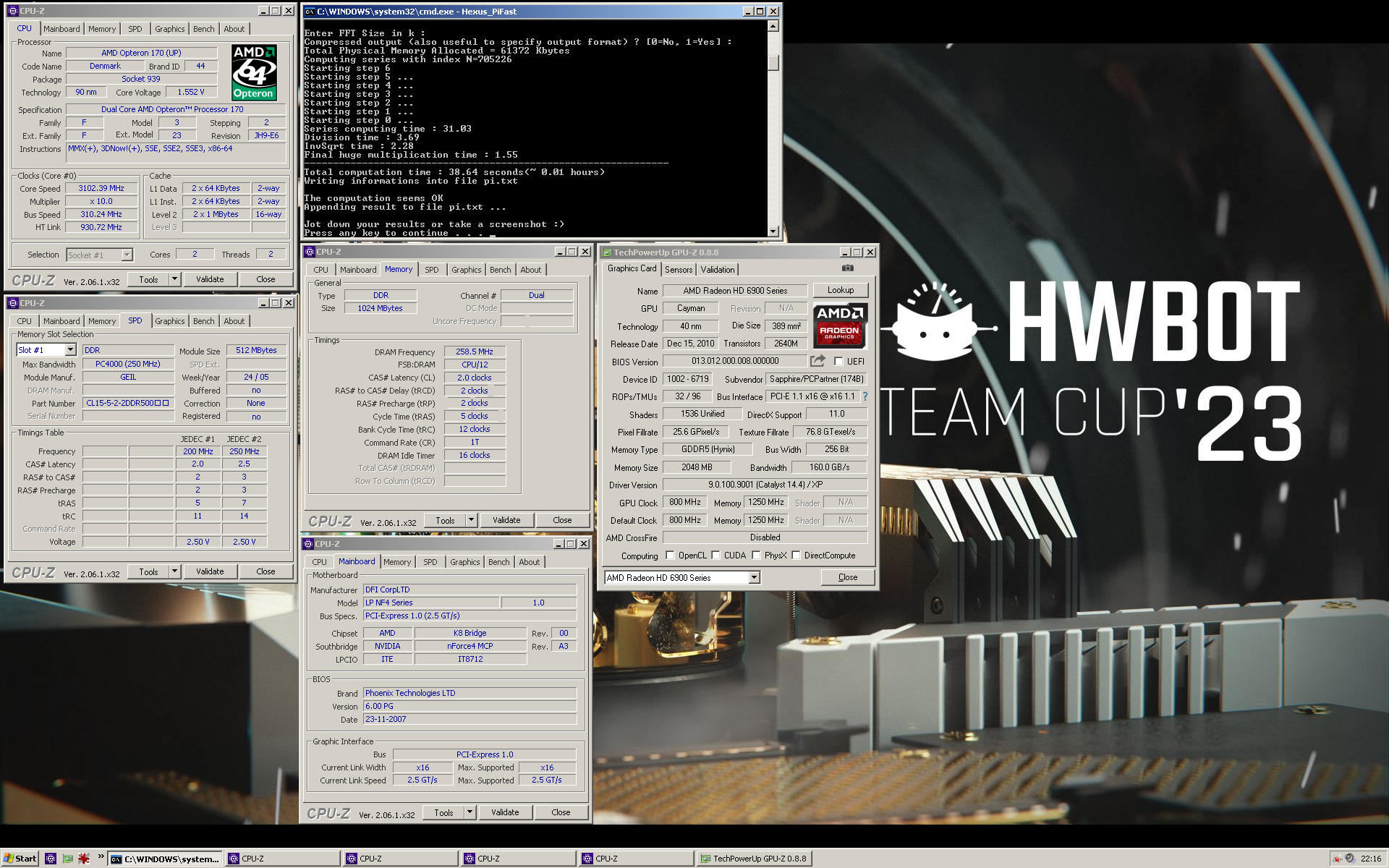Click the AMD64 Opteron logo in CPU-Z
The image size is (1389, 868).
pyautogui.click(x=254, y=72)
